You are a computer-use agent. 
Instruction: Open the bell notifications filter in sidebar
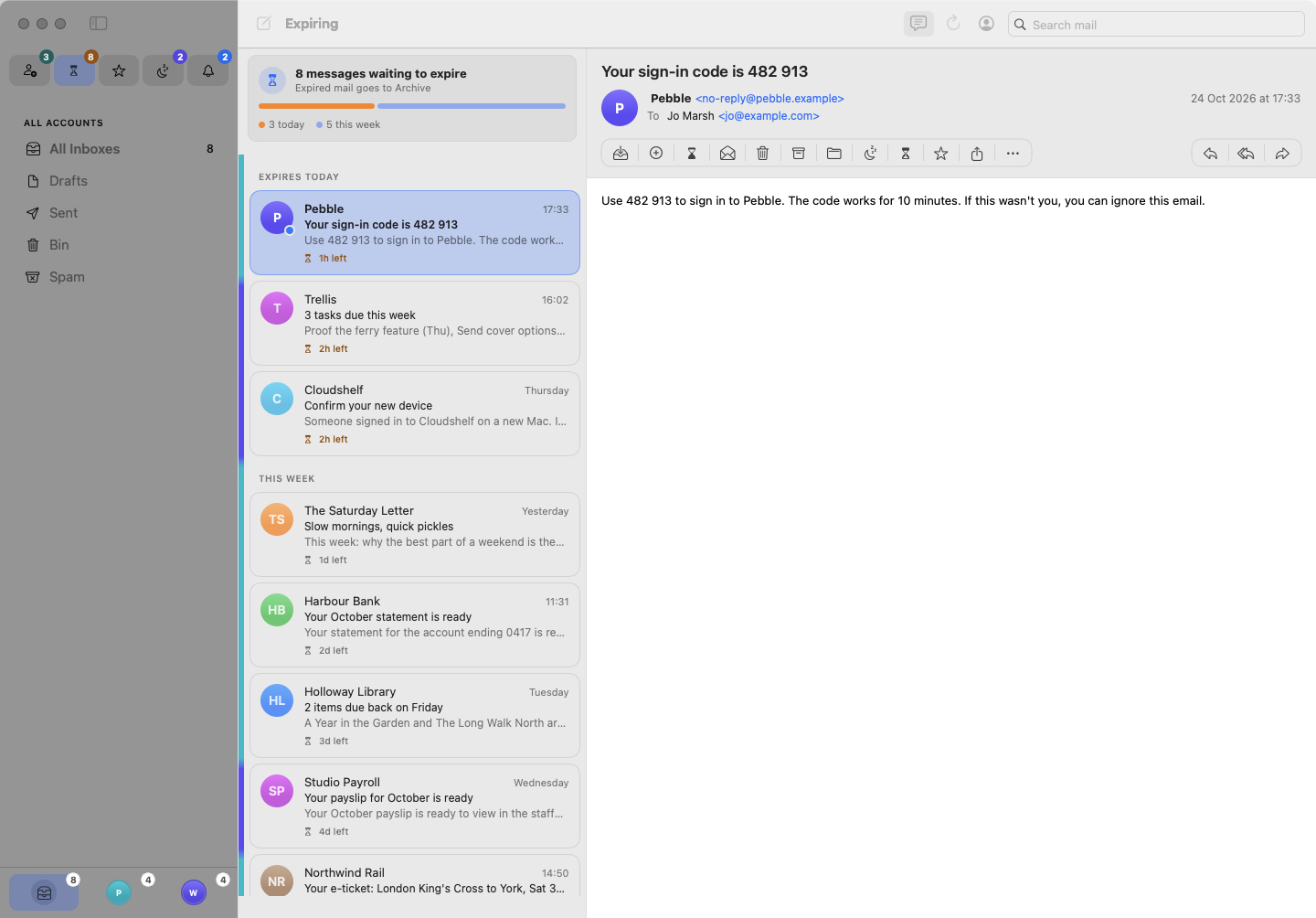coord(208,70)
